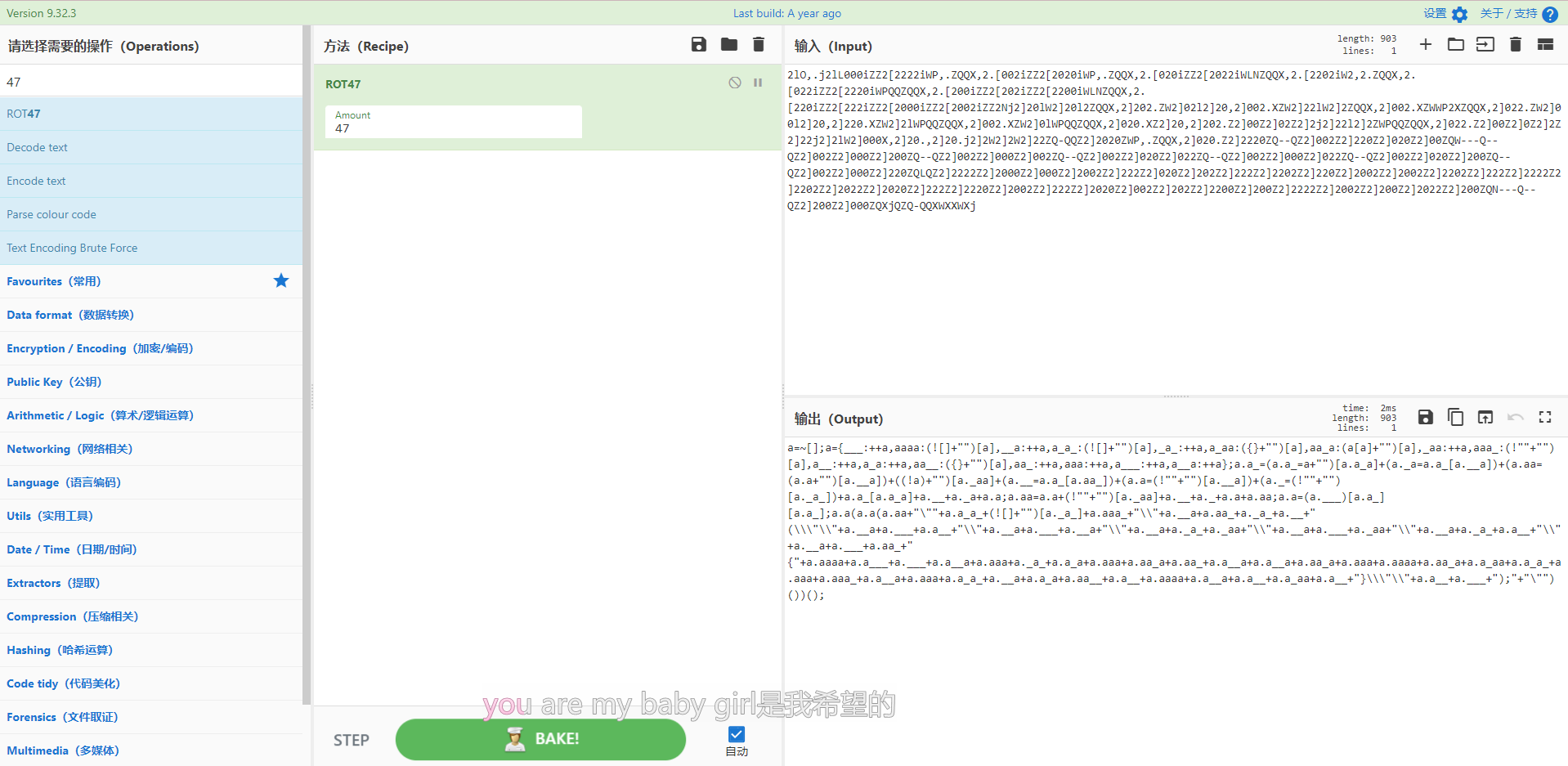Undo the output switch
This screenshot has height=766, width=1568.
coord(1516,417)
